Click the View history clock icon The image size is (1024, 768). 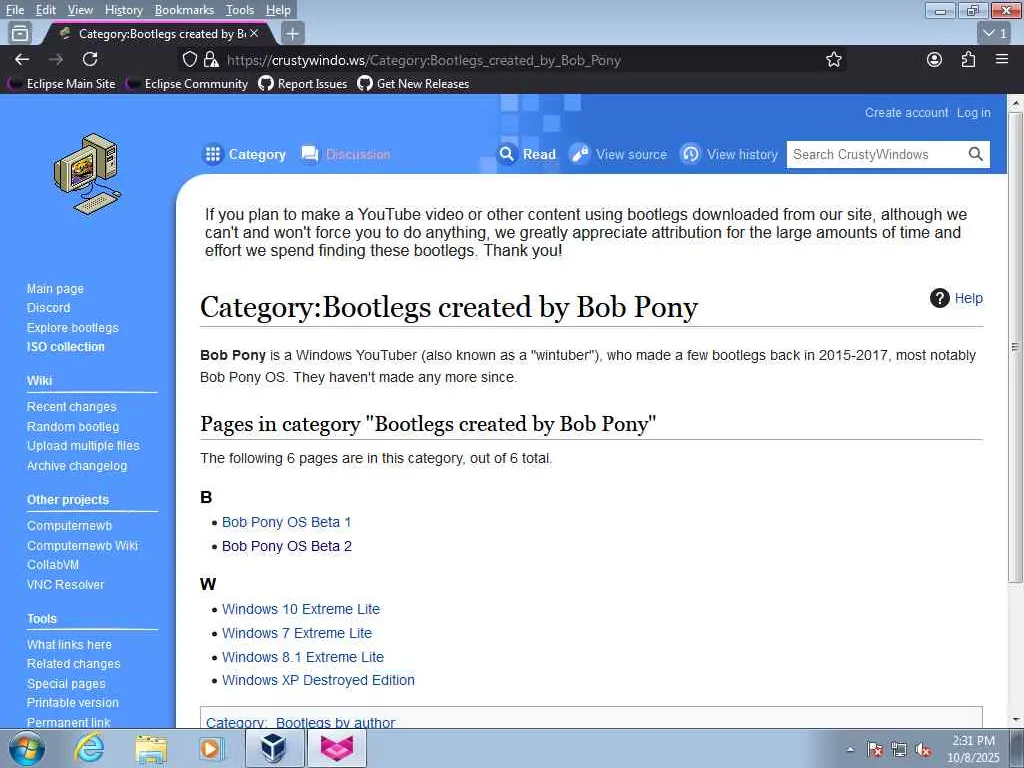click(690, 154)
